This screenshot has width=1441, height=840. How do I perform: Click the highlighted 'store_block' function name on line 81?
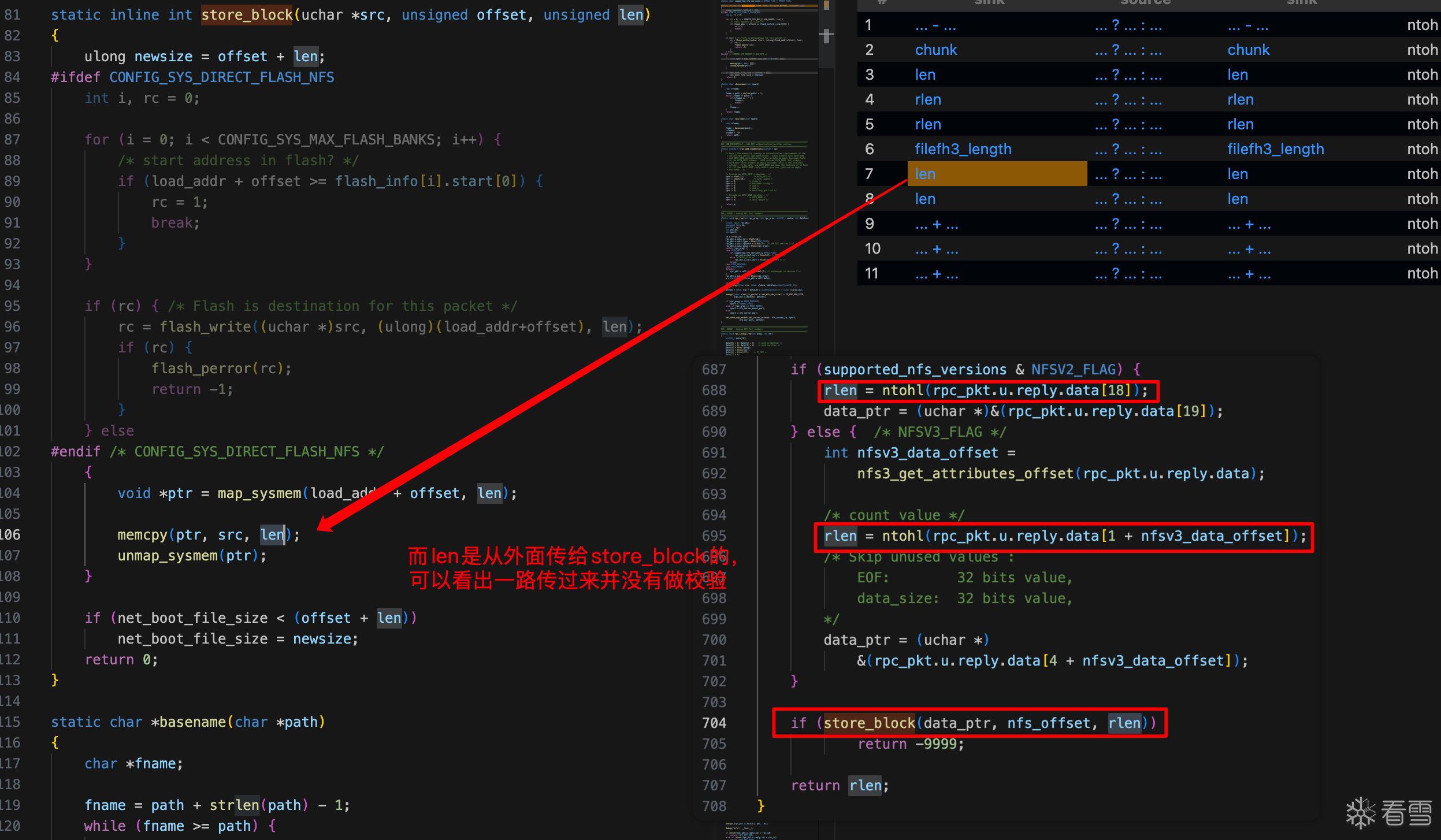click(x=247, y=15)
